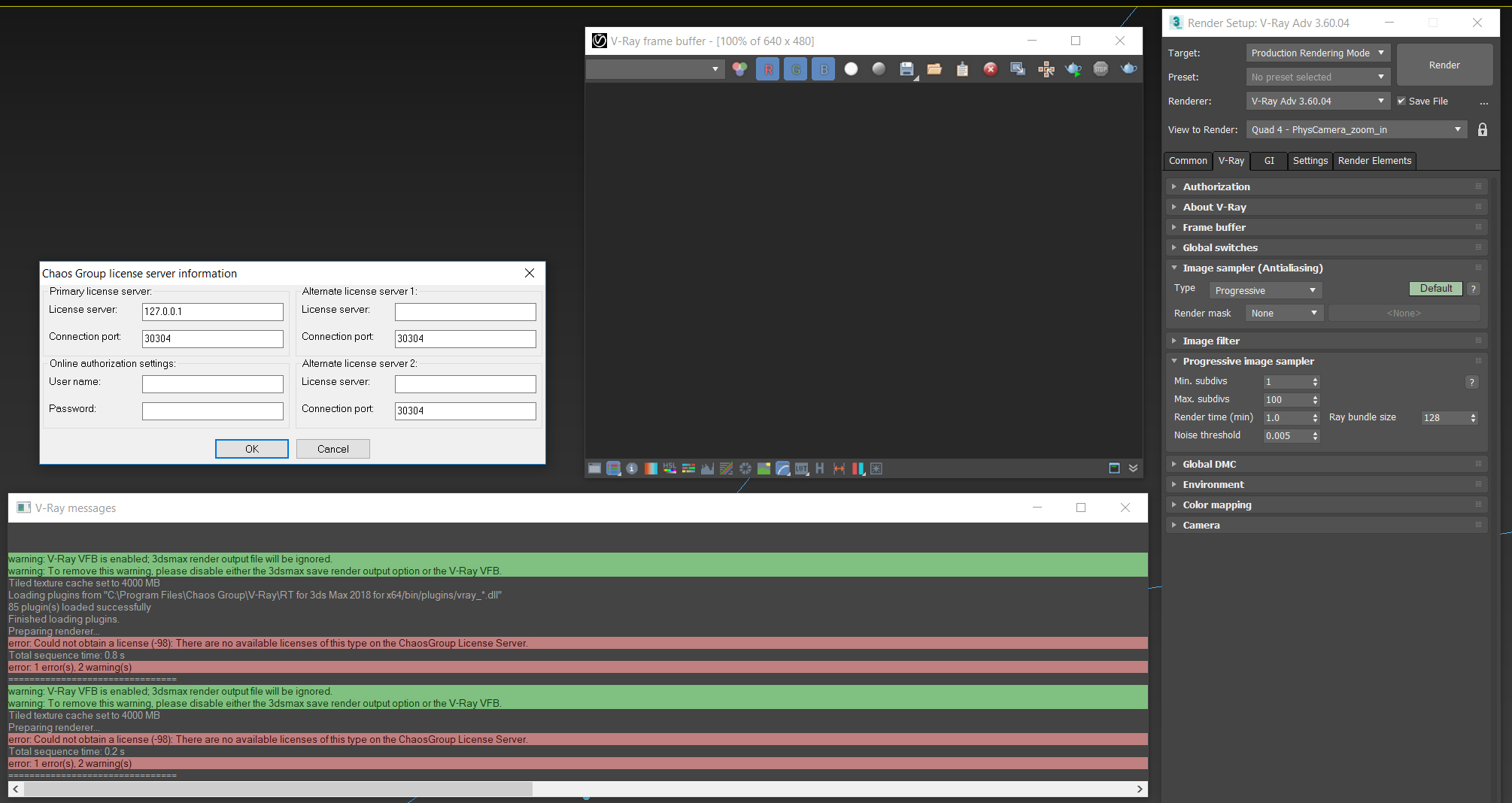Click the Render button
The image size is (1512, 803).
(x=1444, y=65)
